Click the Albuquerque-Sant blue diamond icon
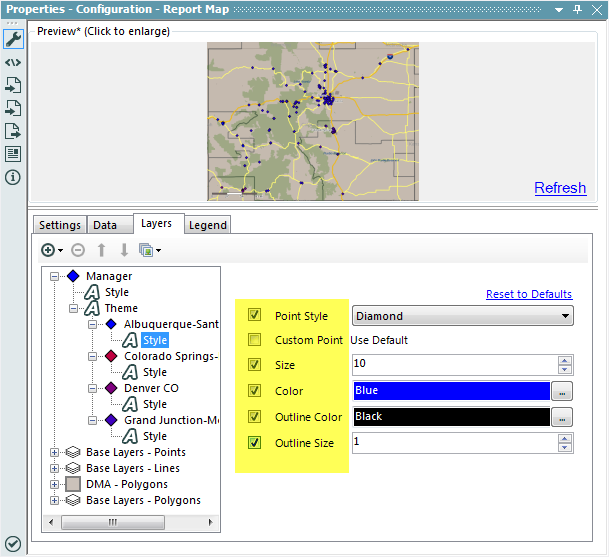The image size is (609, 557). 111,324
